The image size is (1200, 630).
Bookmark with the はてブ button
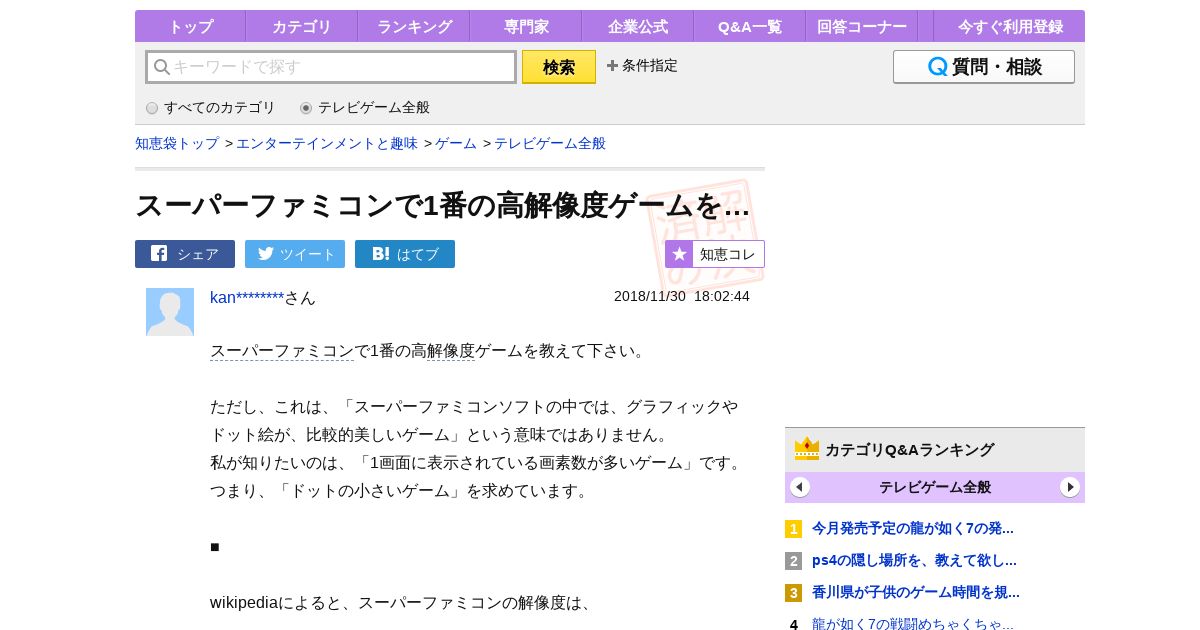click(405, 254)
